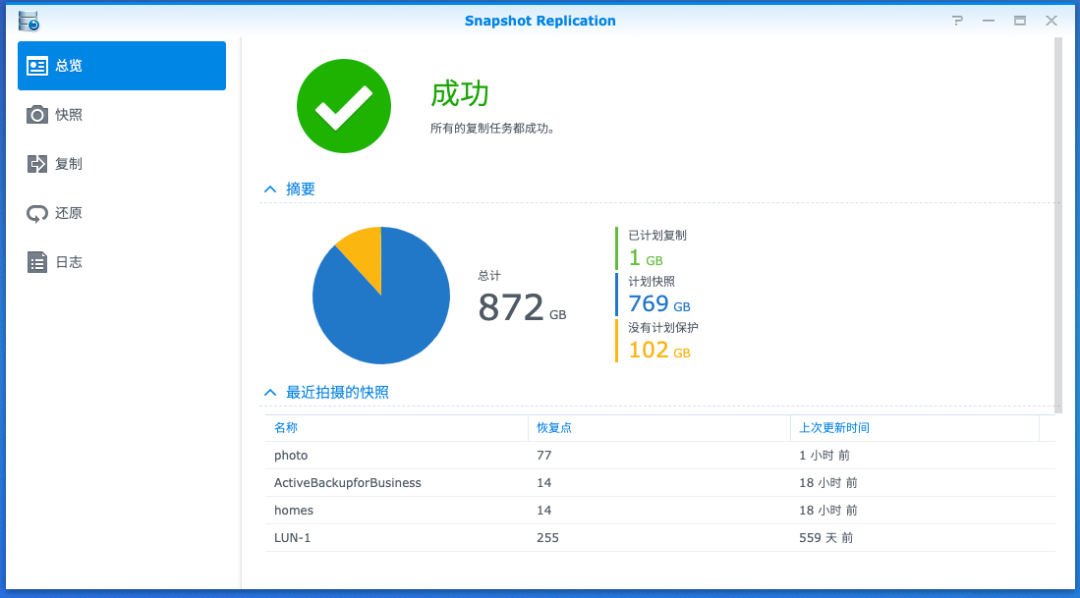Sort by Name (名称) column header
The image size is (1080, 598).
tap(286, 428)
